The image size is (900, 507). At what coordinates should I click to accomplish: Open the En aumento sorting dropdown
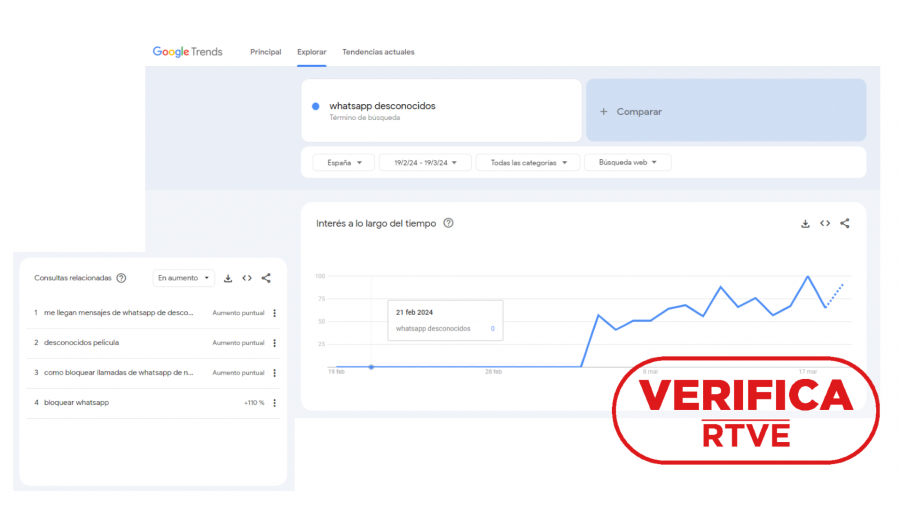pos(184,278)
